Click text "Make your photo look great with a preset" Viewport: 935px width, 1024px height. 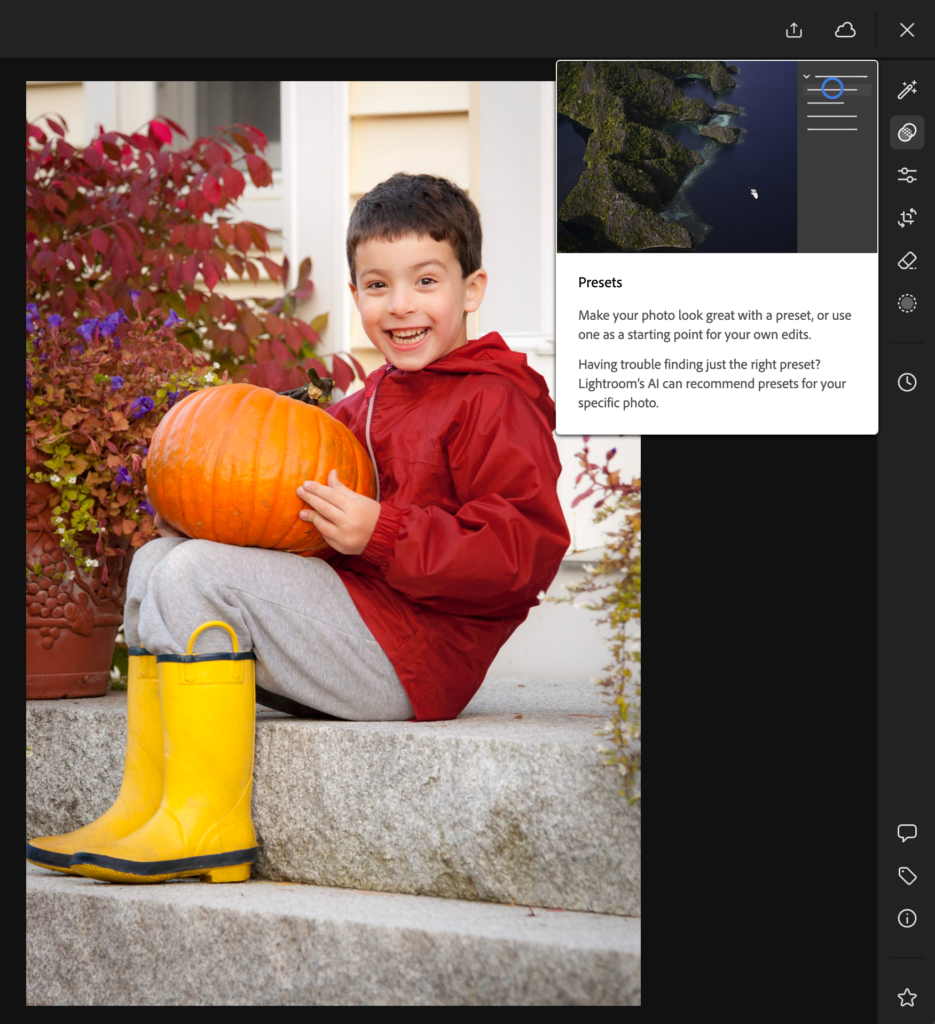click(694, 315)
